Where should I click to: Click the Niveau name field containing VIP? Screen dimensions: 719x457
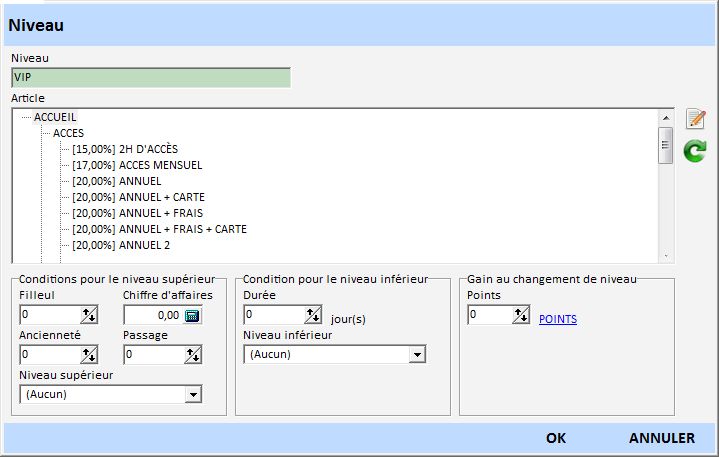click(150, 78)
